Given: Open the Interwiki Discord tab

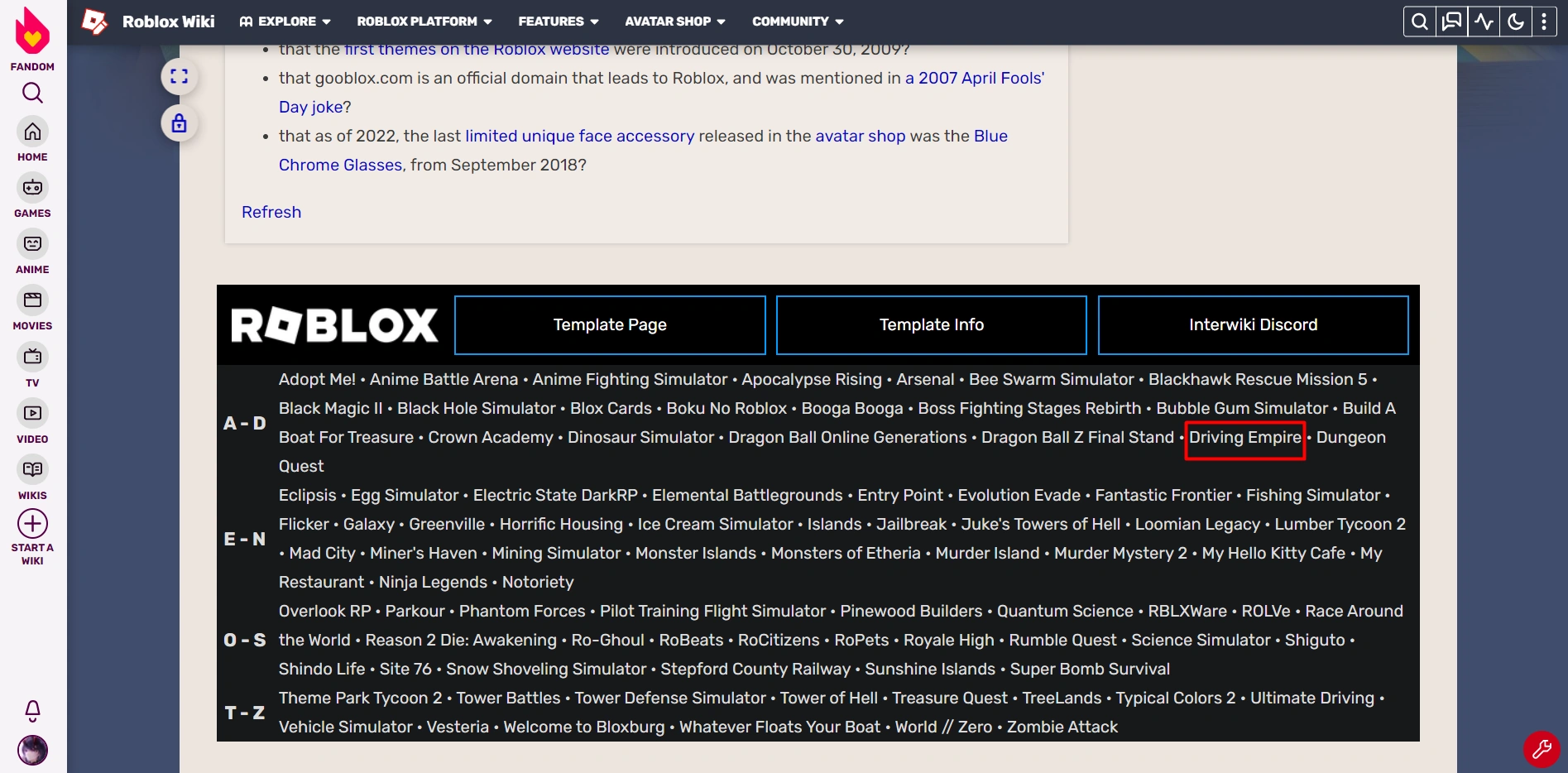Looking at the screenshot, I should (x=1253, y=324).
